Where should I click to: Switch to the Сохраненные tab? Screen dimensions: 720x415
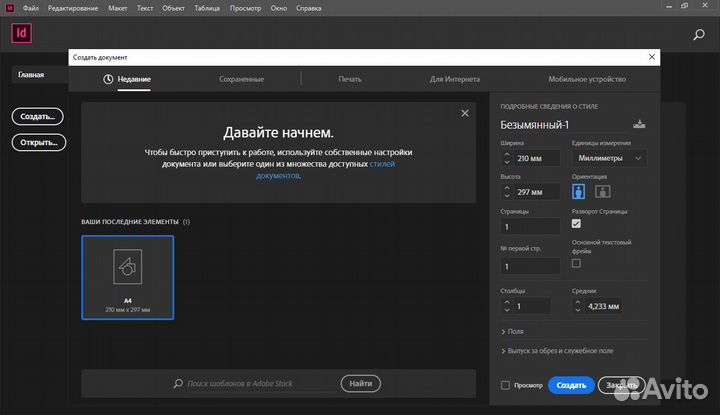(242, 79)
